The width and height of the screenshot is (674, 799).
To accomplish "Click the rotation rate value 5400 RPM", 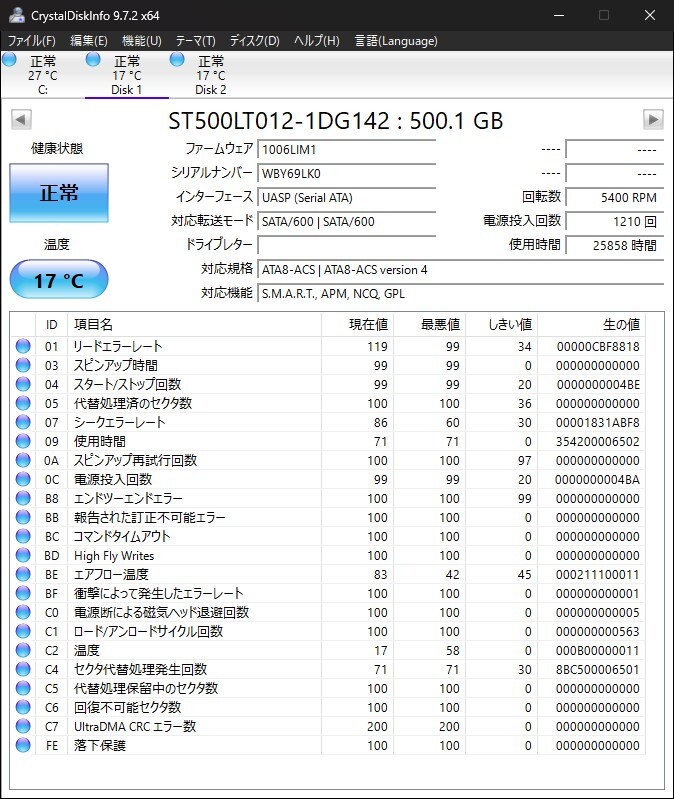I will tap(615, 197).
